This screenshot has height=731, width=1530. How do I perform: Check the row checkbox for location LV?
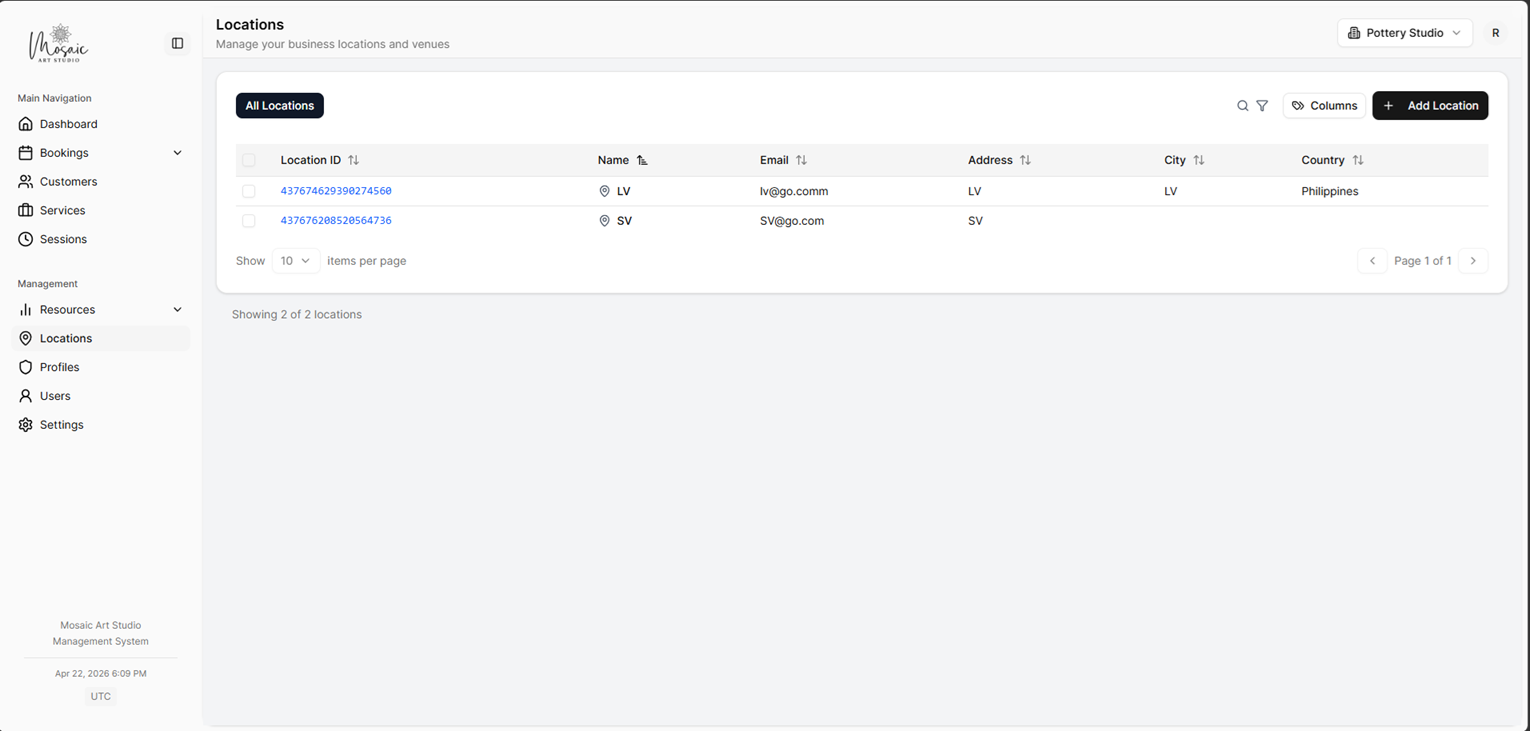(248, 191)
